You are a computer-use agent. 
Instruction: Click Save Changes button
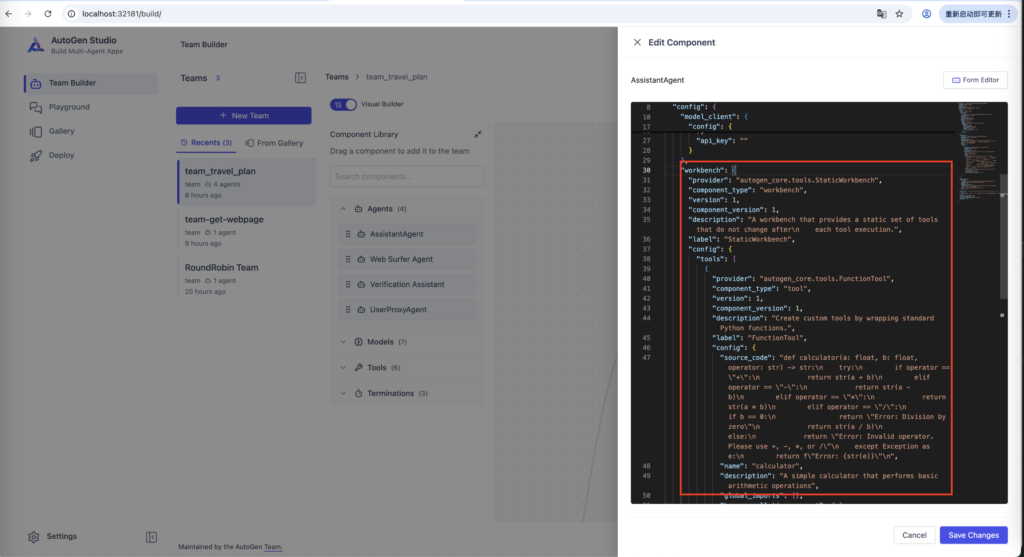[x=973, y=535]
